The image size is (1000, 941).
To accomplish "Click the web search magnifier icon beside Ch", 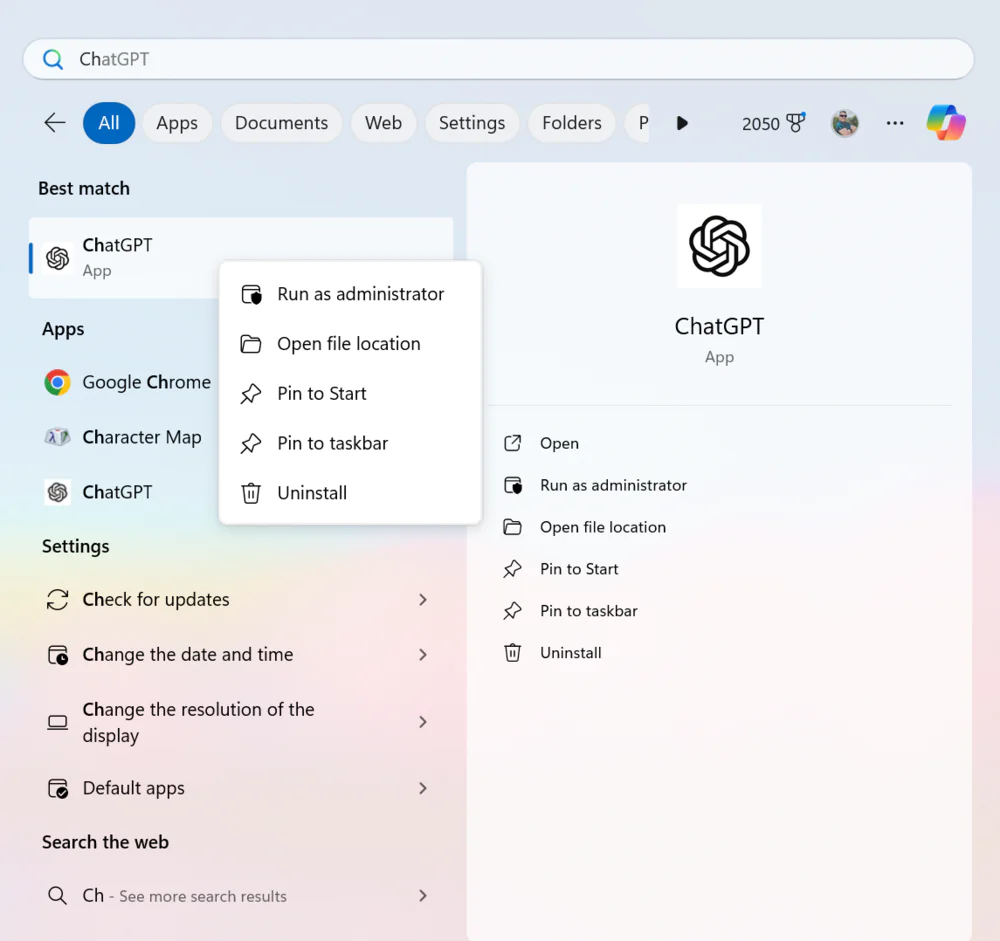I will click(57, 896).
